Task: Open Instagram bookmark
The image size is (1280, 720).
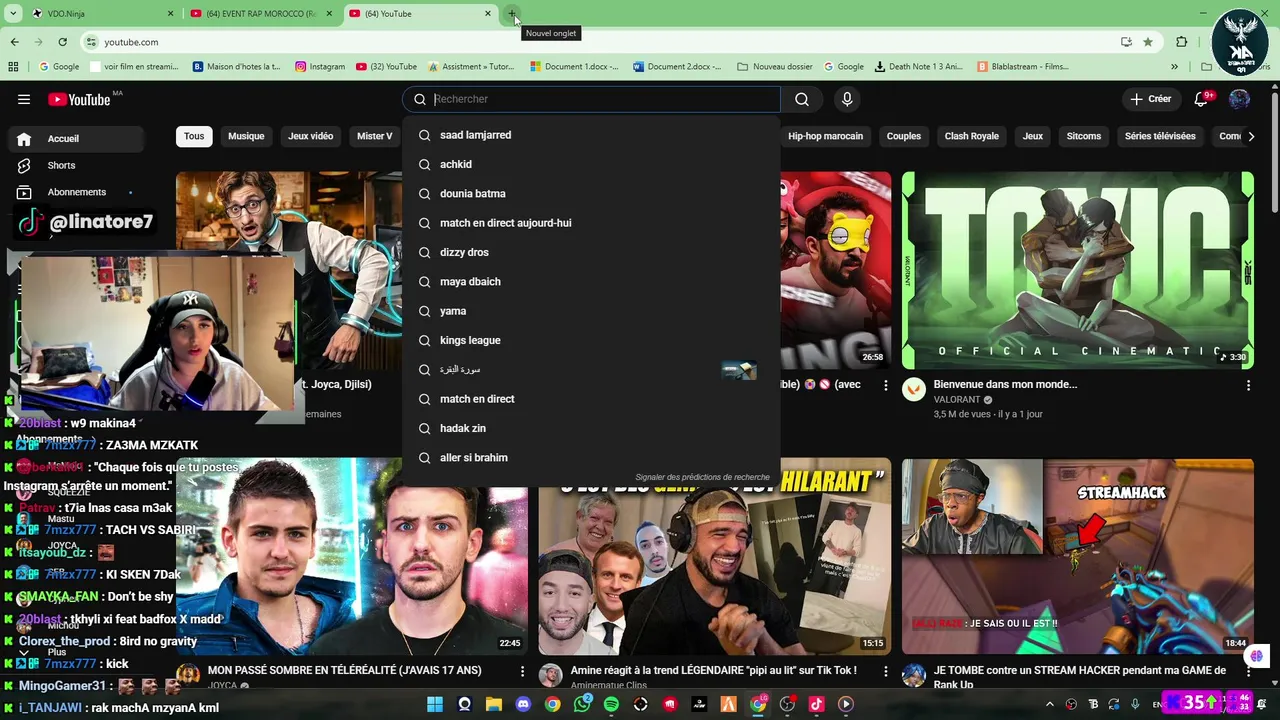Action: pyautogui.click(x=320, y=67)
